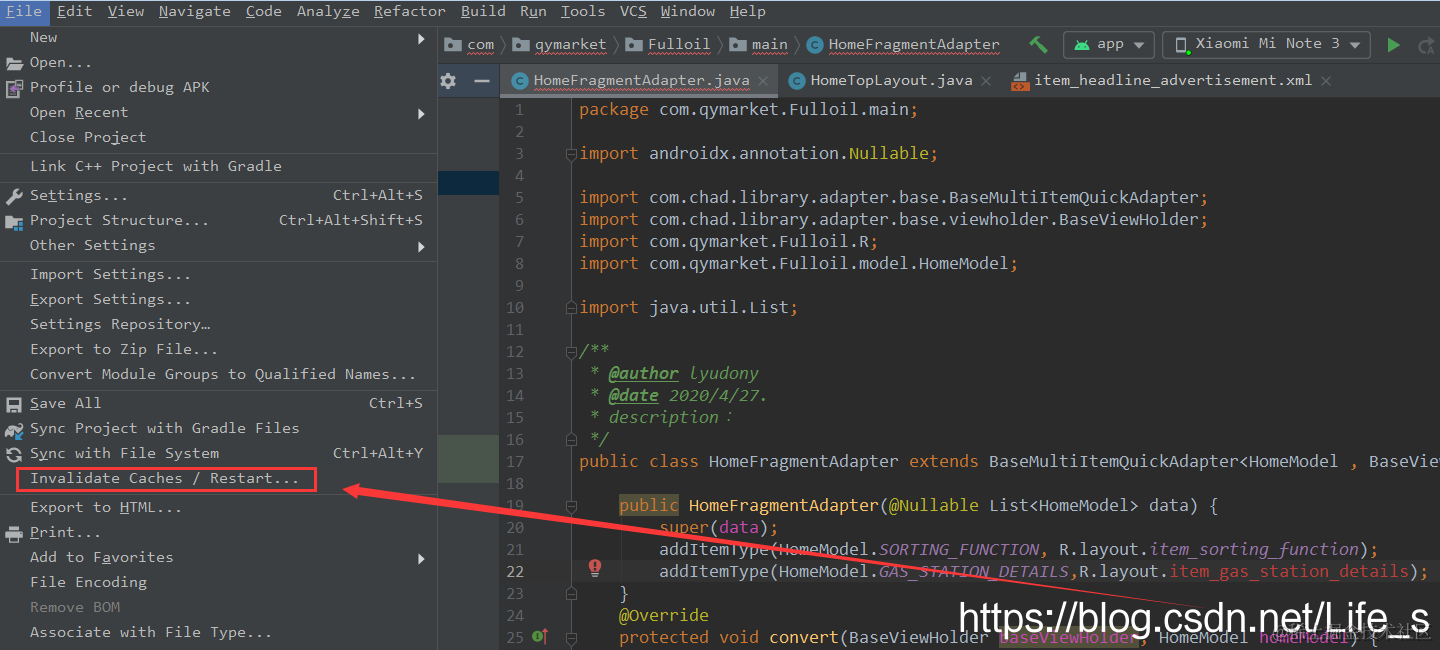Run the app with green play button
The height and width of the screenshot is (650, 1440).
coord(1393,44)
